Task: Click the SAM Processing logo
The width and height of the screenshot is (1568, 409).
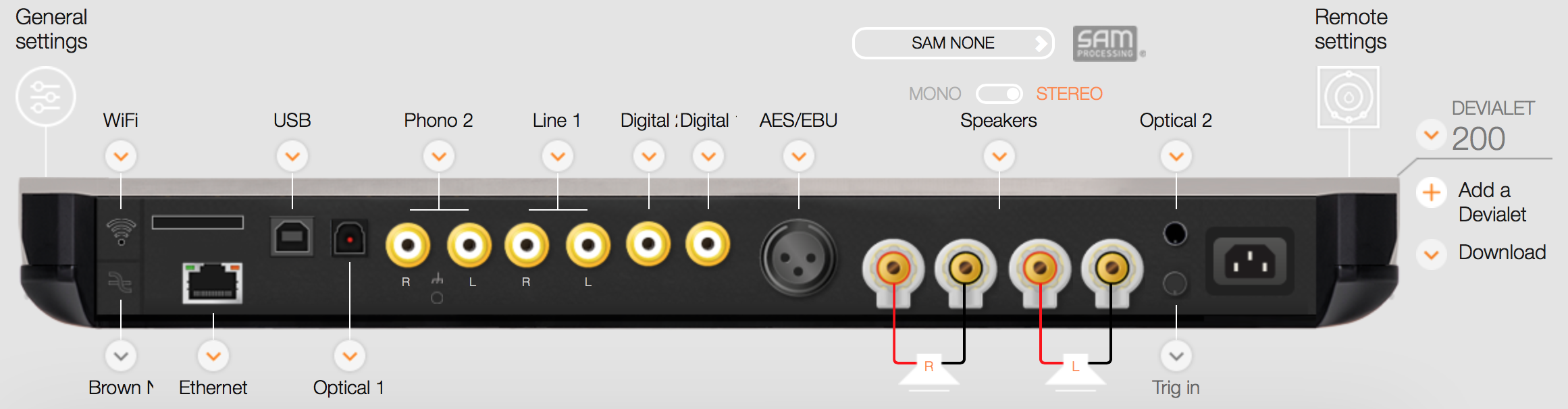Action: 1106,44
